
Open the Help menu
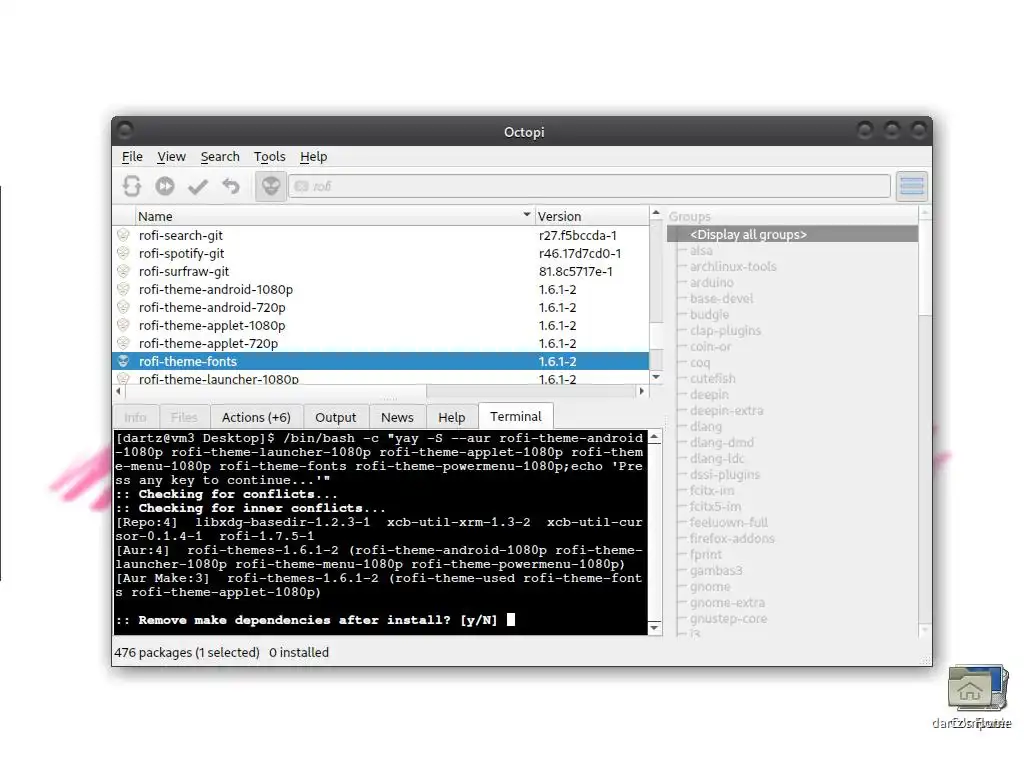313,157
